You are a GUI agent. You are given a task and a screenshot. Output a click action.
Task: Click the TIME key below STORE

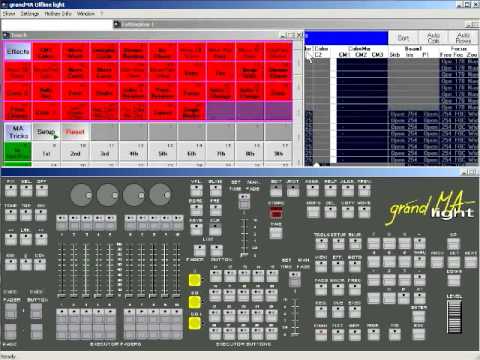tap(276, 233)
